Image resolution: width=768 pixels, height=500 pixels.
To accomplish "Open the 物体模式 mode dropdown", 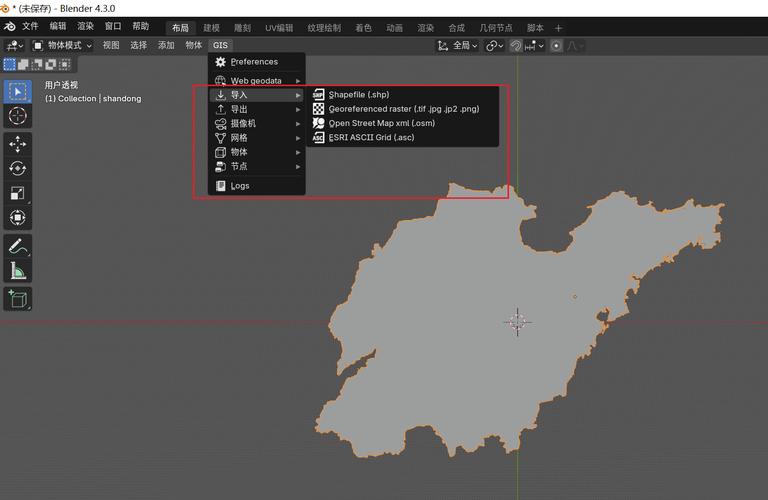I will [62, 46].
